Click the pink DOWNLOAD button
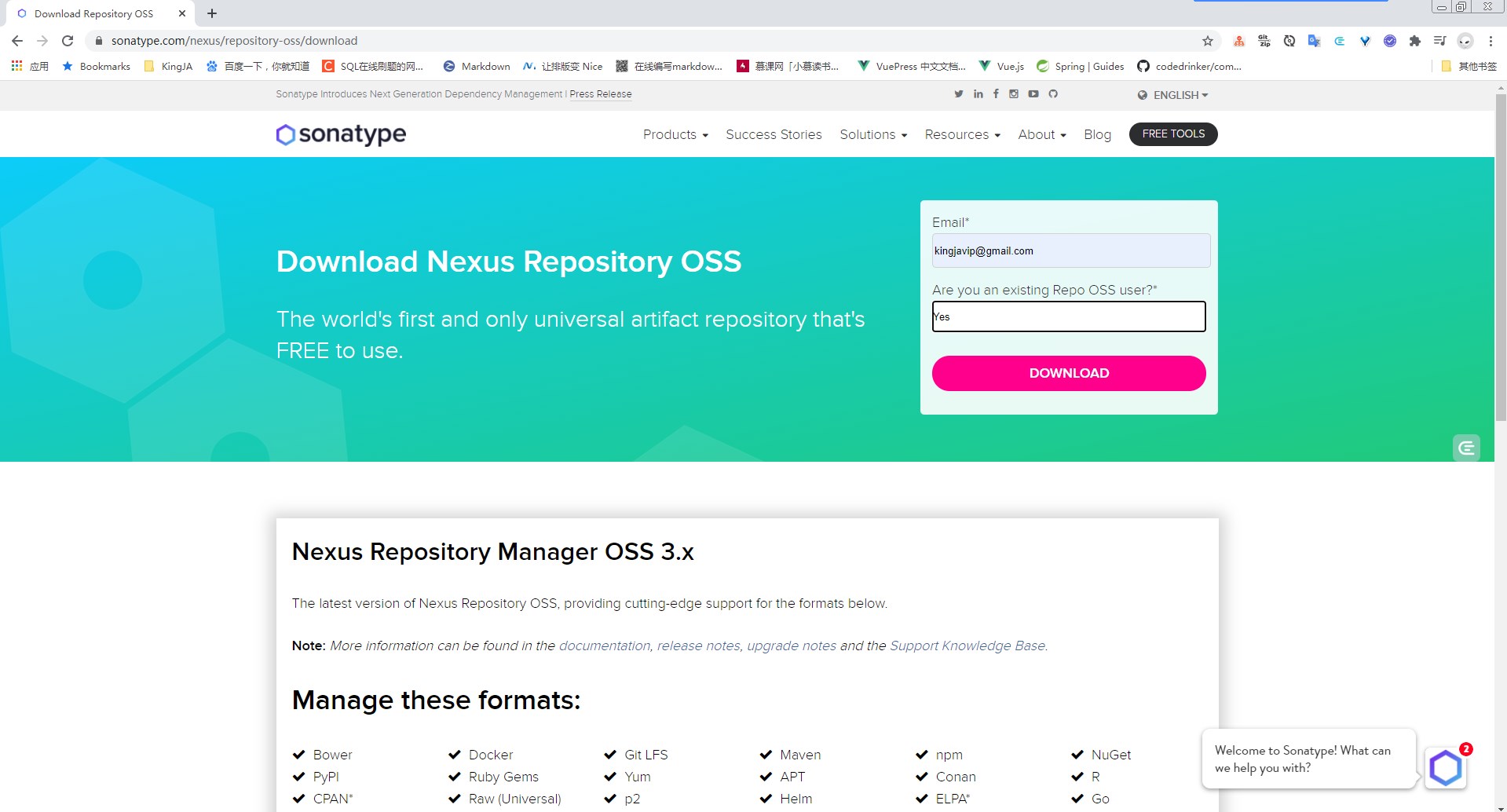The height and width of the screenshot is (812, 1507). (1069, 373)
